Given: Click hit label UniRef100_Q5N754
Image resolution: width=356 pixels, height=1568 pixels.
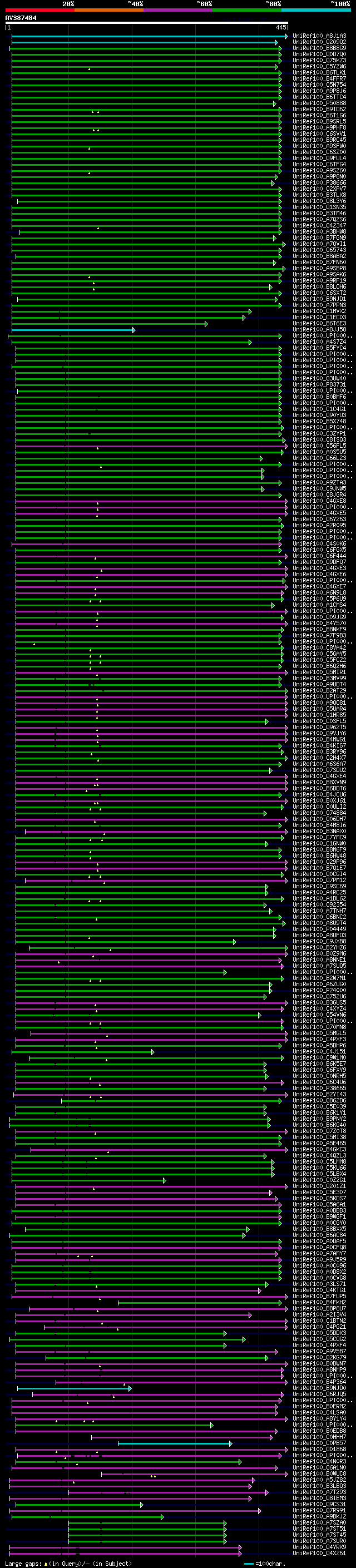Looking at the screenshot, I should (319, 85).
